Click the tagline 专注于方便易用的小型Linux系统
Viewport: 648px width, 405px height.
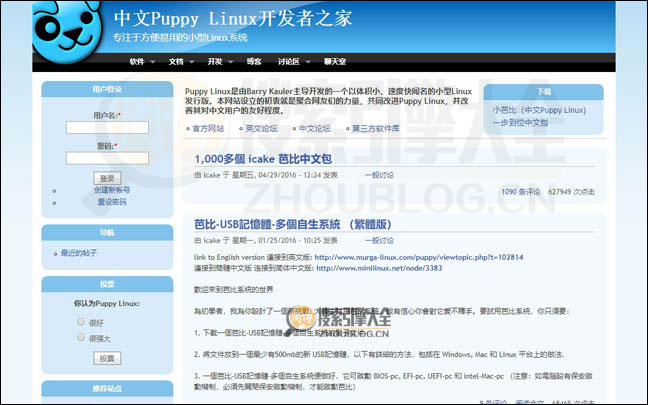pos(180,38)
